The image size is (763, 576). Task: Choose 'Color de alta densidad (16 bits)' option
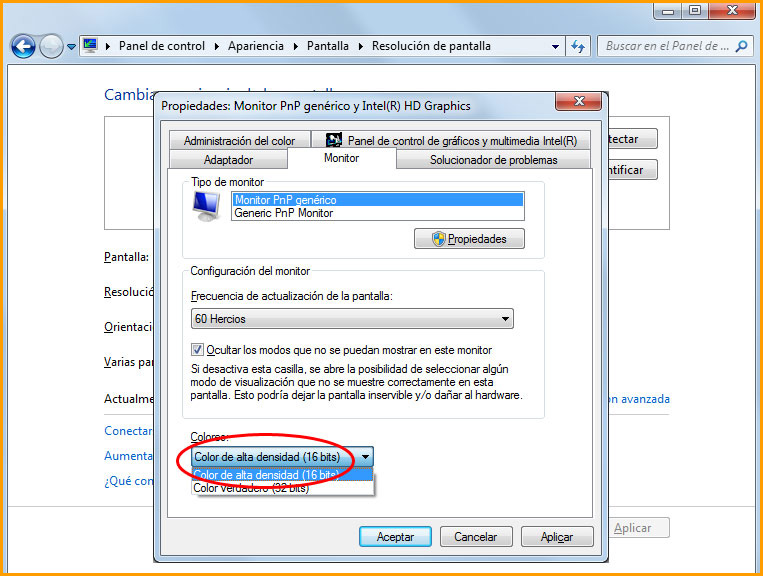(x=283, y=475)
